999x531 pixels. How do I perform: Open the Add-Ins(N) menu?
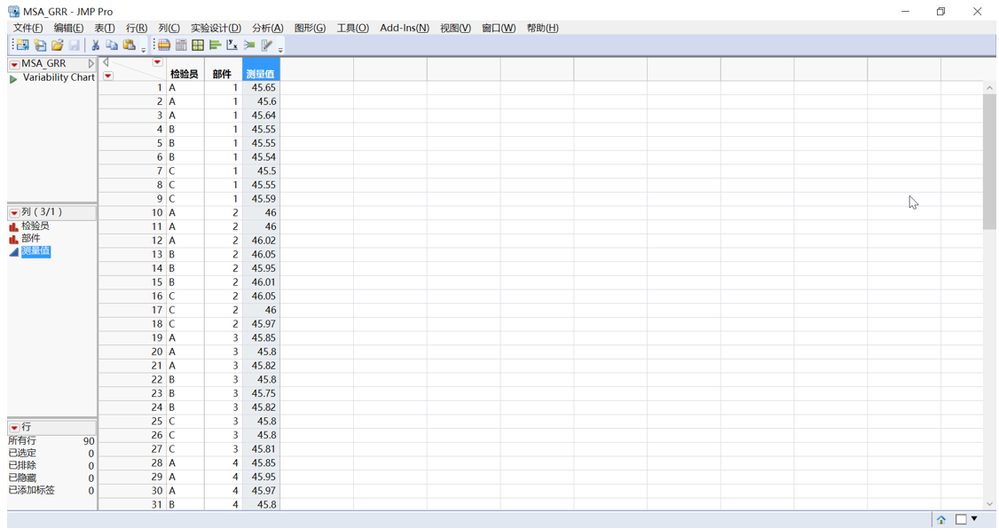point(405,28)
